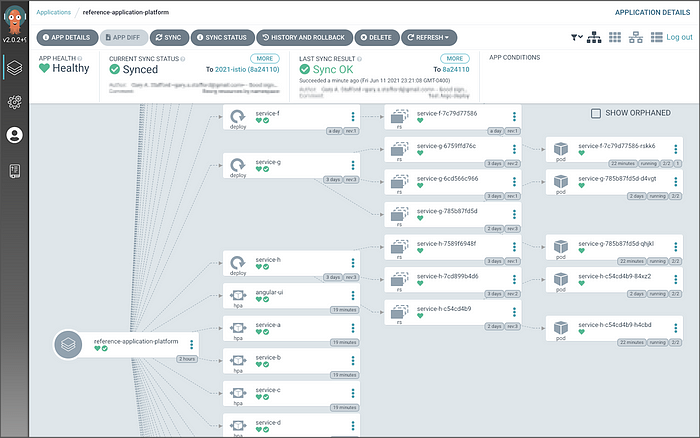Click the reference-application-platform application icon

[68, 344]
